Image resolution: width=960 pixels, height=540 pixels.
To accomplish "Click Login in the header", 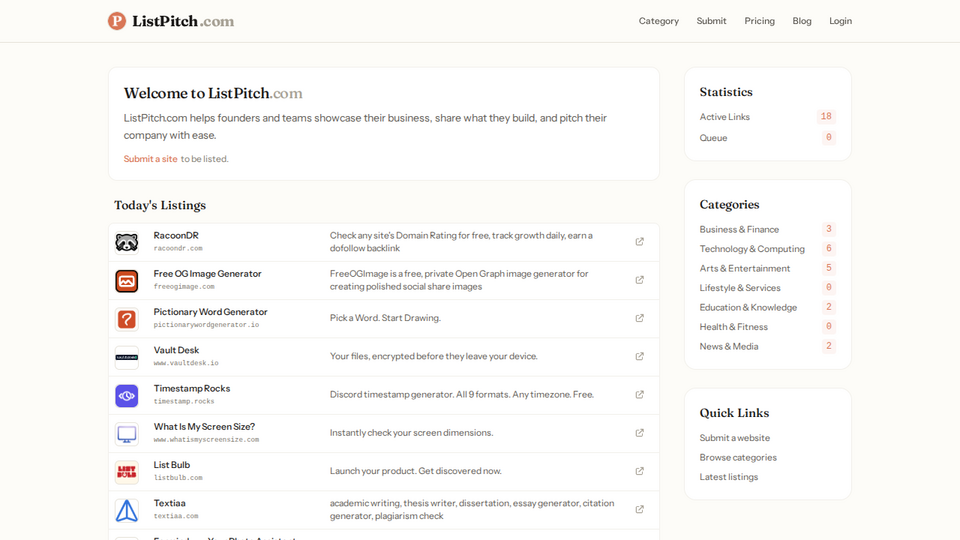I will click(841, 21).
